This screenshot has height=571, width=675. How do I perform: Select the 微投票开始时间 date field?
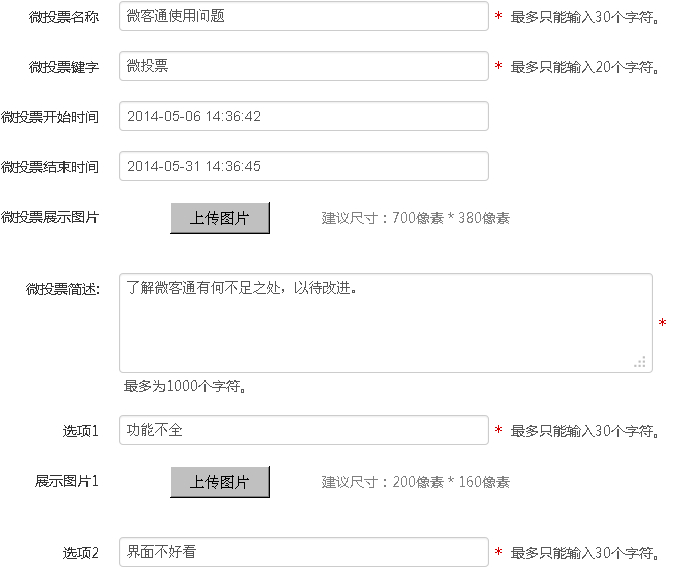[x=303, y=116]
